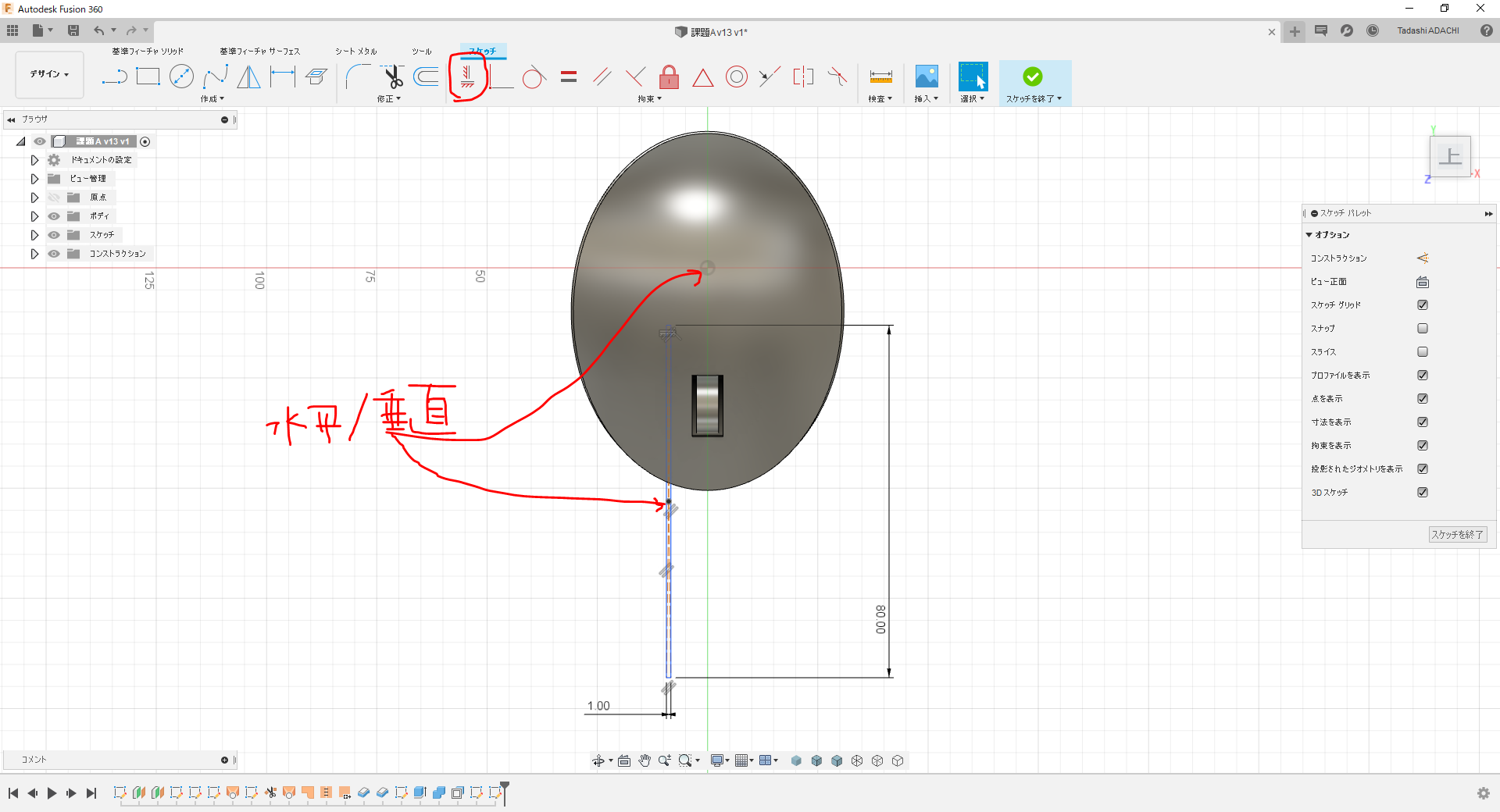Open the Constraints menu dropdown
The image size is (1500, 812).
(649, 99)
